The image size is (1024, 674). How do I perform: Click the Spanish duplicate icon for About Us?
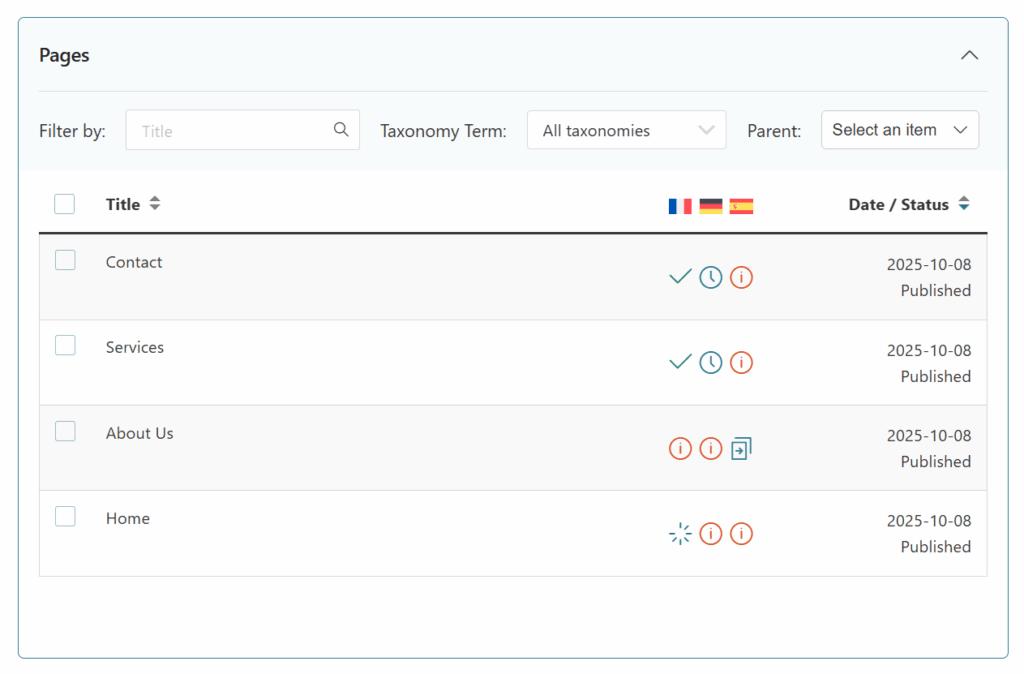[741, 448]
